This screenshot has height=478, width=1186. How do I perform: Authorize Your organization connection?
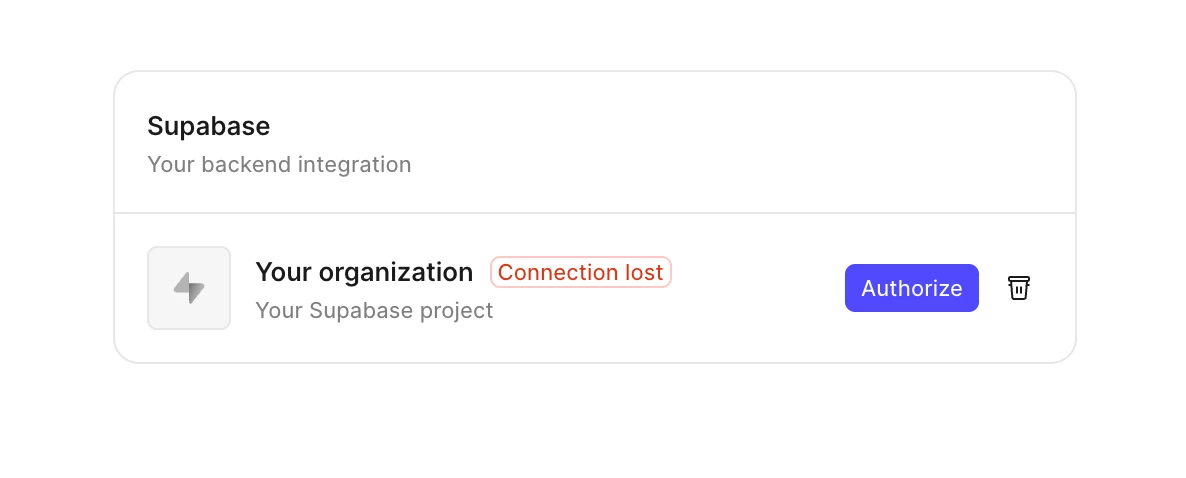coord(911,288)
